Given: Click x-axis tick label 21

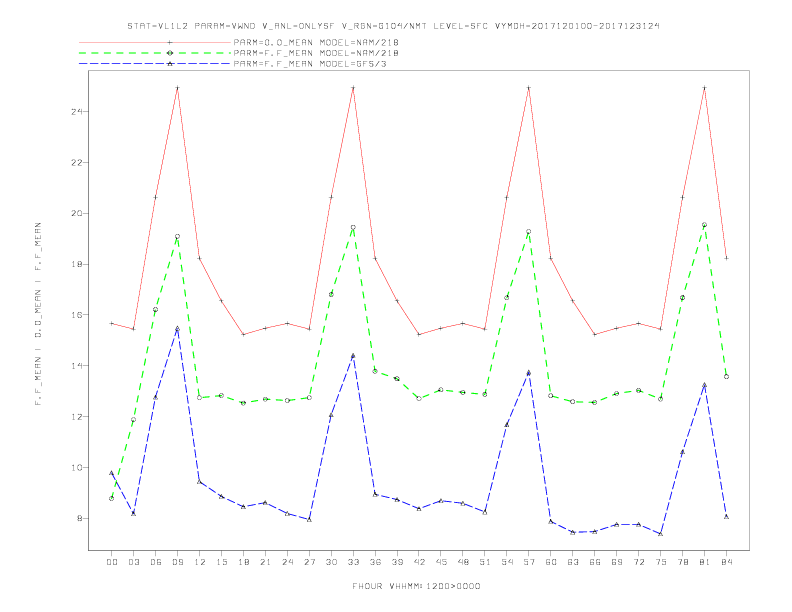Looking at the screenshot, I should (x=265, y=562).
